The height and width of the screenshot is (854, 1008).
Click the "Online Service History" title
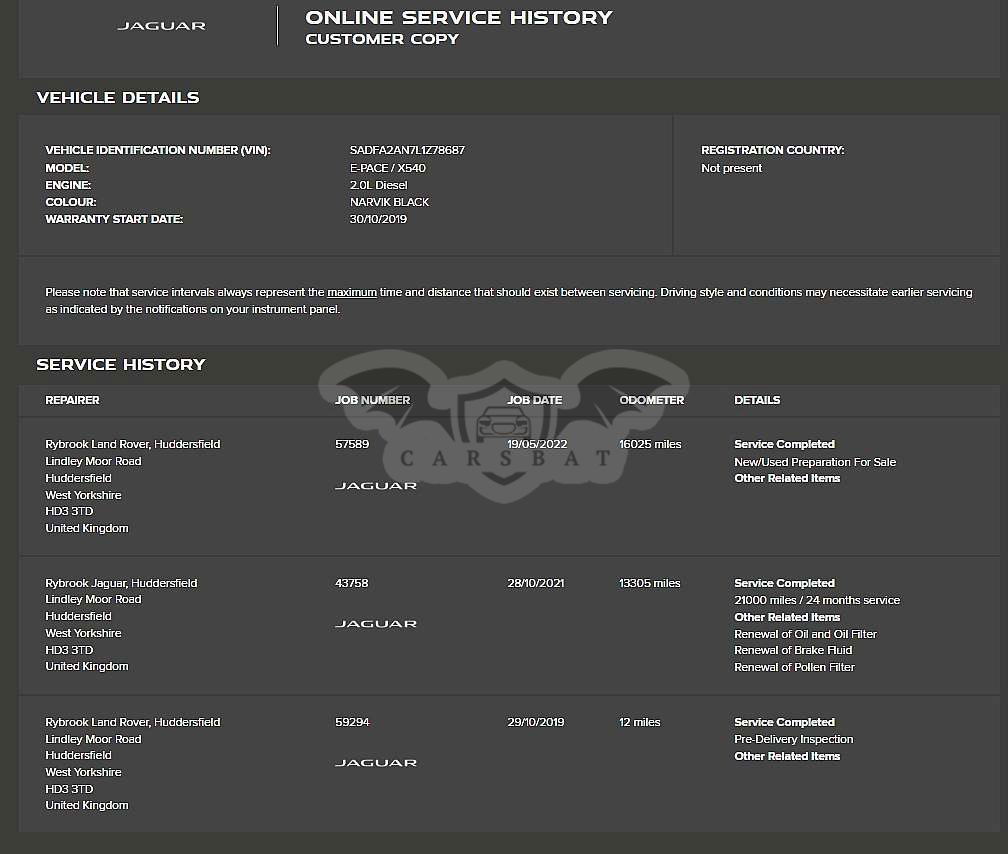[458, 18]
